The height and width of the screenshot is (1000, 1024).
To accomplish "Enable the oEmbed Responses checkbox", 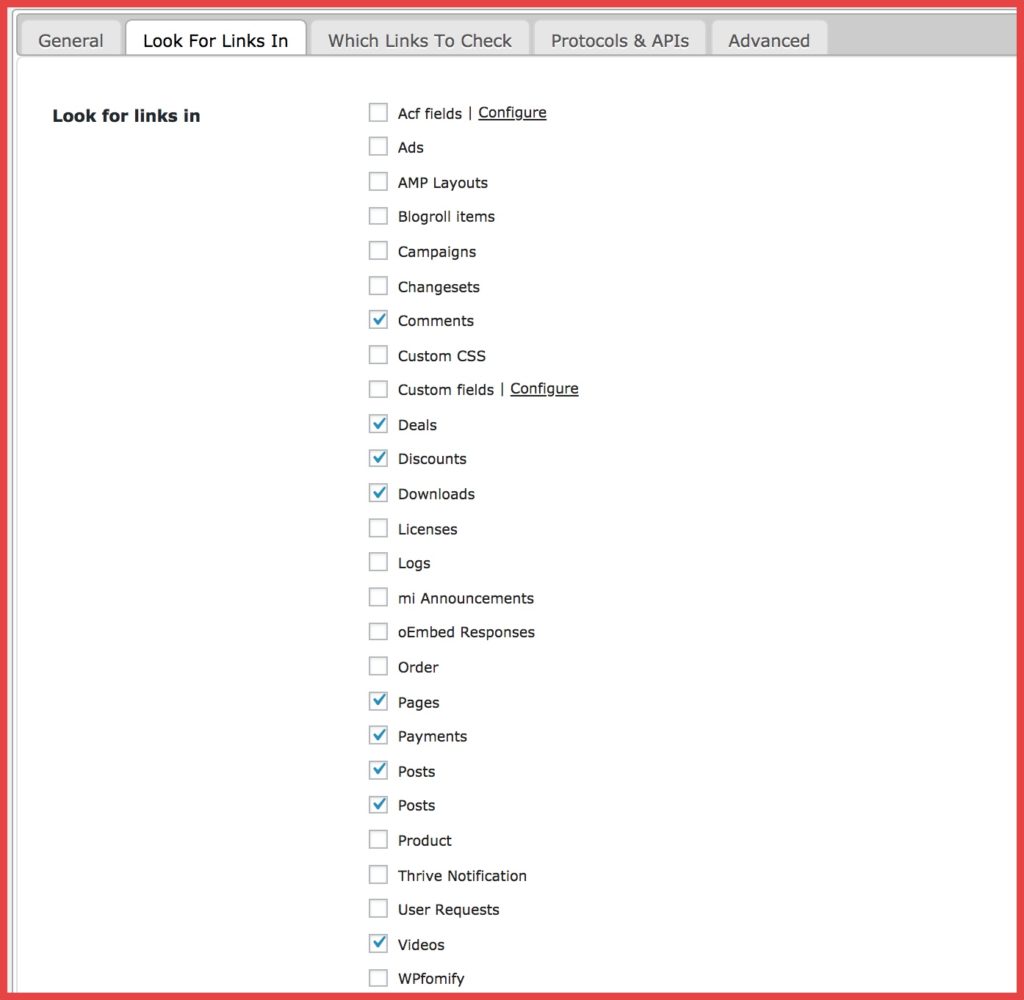I will [x=378, y=632].
